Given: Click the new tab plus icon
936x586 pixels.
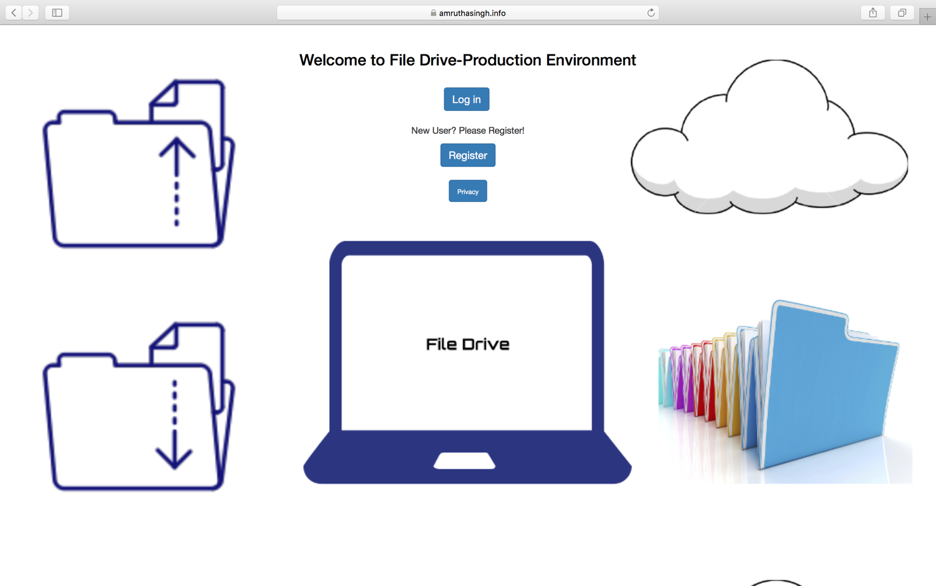Looking at the screenshot, I should pyautogui.click(x=925, y=13).
